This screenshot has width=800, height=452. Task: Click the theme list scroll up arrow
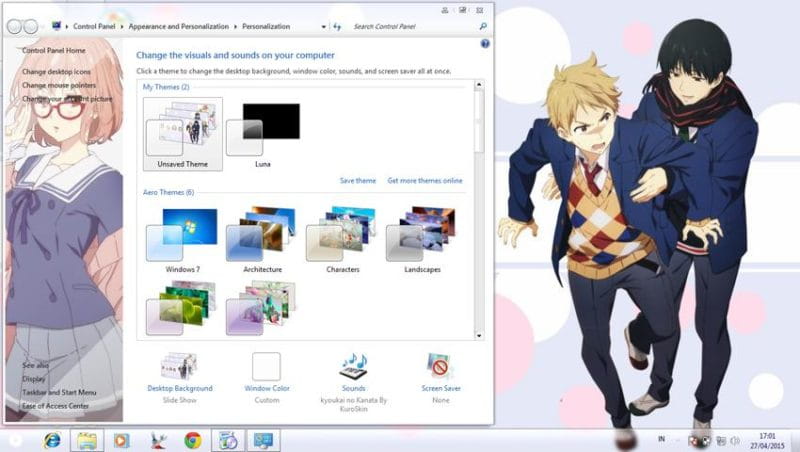click(x=479, y=84)
